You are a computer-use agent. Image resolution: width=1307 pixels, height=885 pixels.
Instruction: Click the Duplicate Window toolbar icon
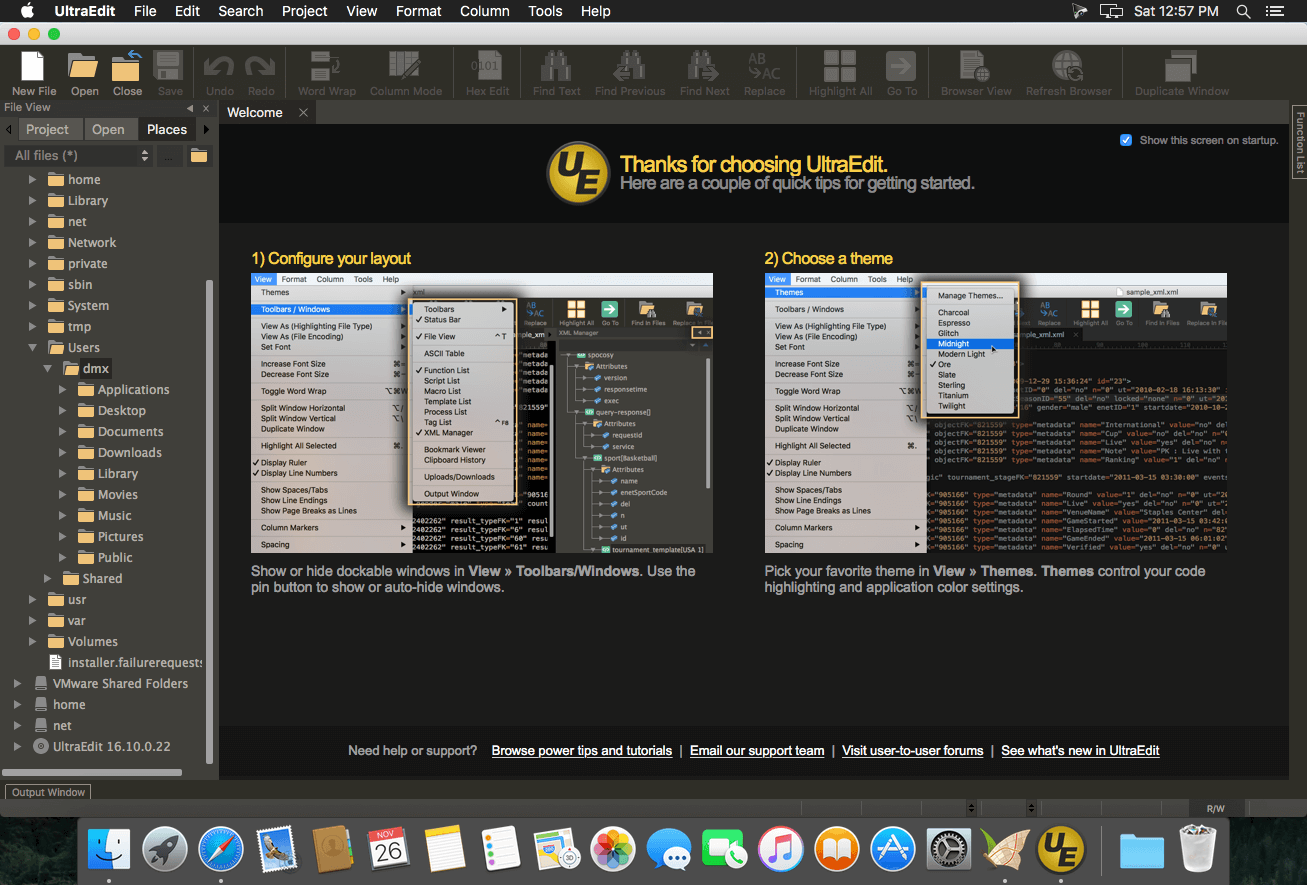1181,68
